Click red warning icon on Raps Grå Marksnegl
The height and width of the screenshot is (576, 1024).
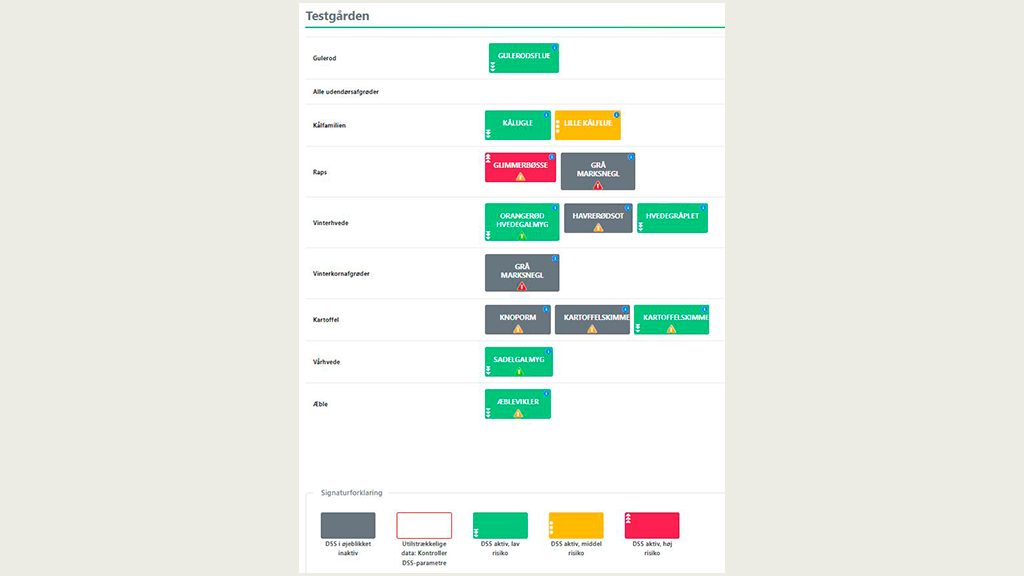pyautogui.click(x=598, y=185)
